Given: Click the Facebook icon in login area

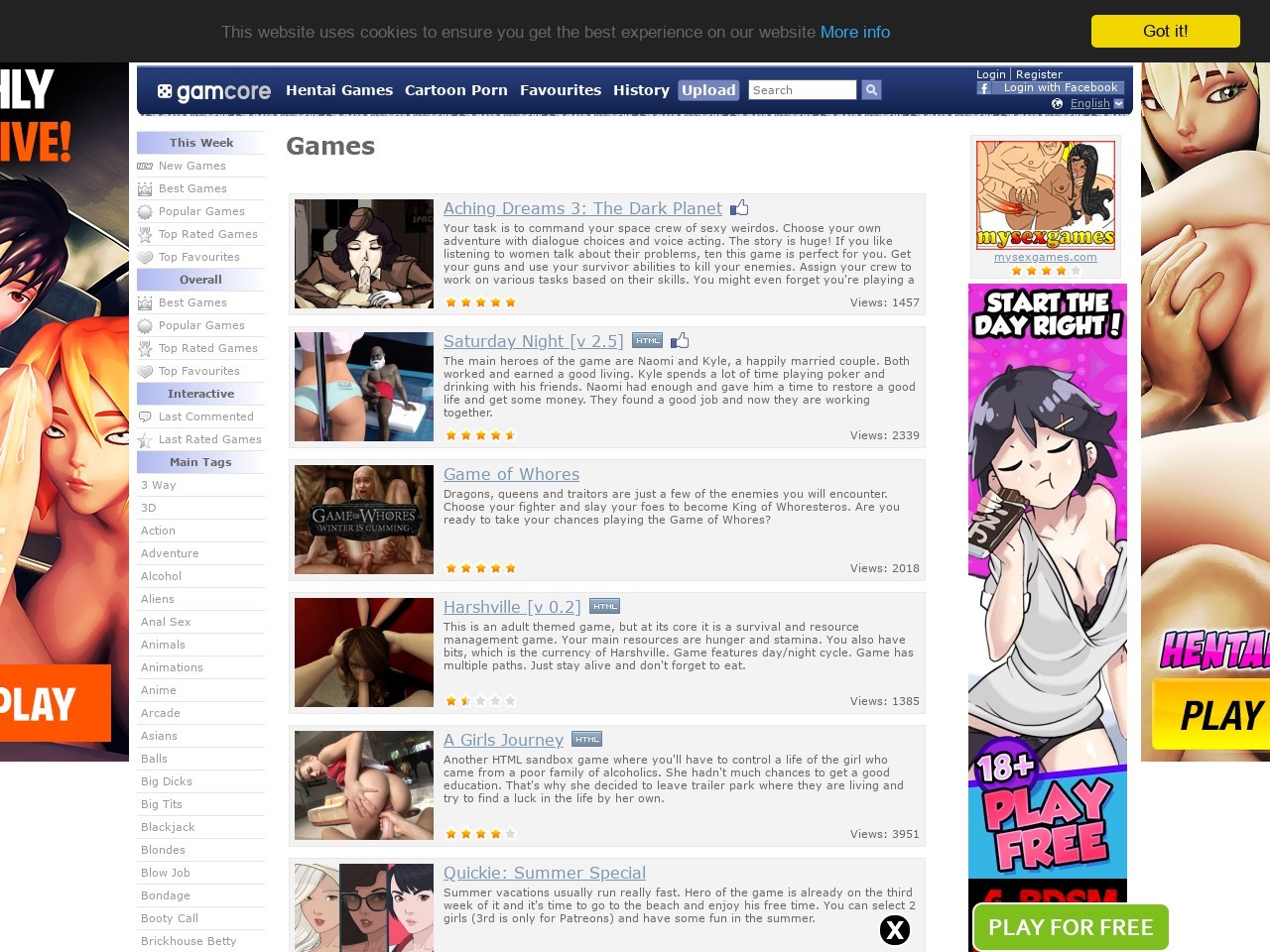Looking at the screenshot, I should click(983, 88).
